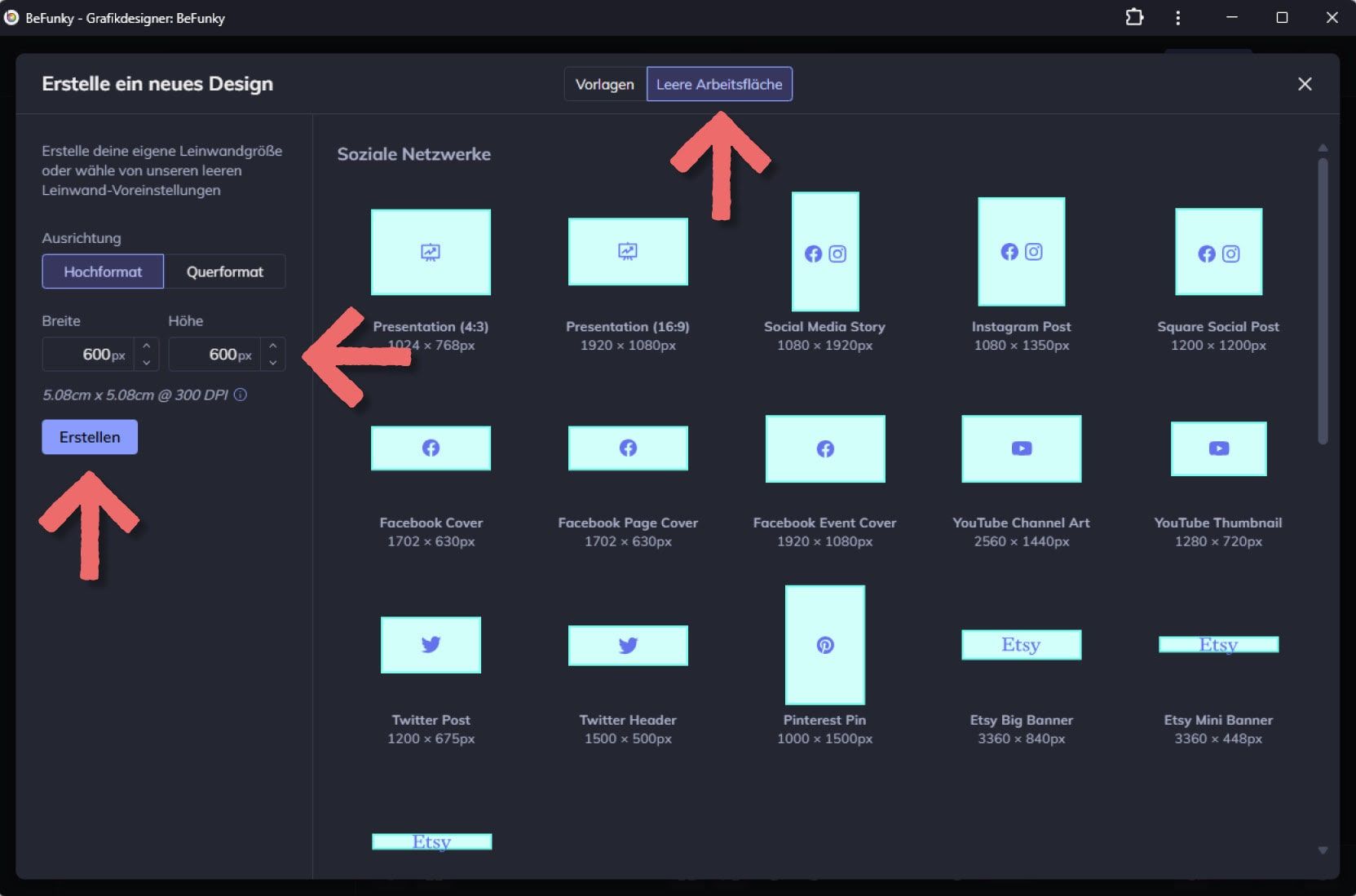Switch to the Leere Arbeitsfläche tab
Screen dimensions: 1356x896
(x=719, y=84)
